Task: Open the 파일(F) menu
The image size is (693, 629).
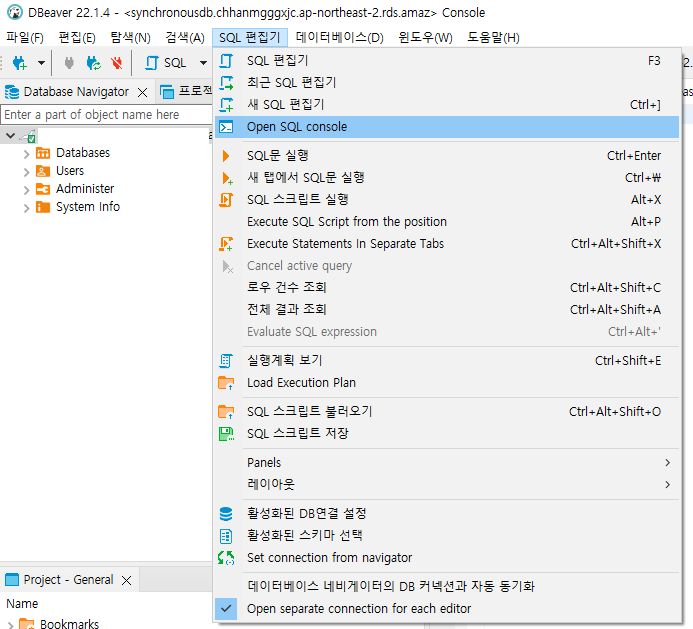Action: [x=25, y=38]
